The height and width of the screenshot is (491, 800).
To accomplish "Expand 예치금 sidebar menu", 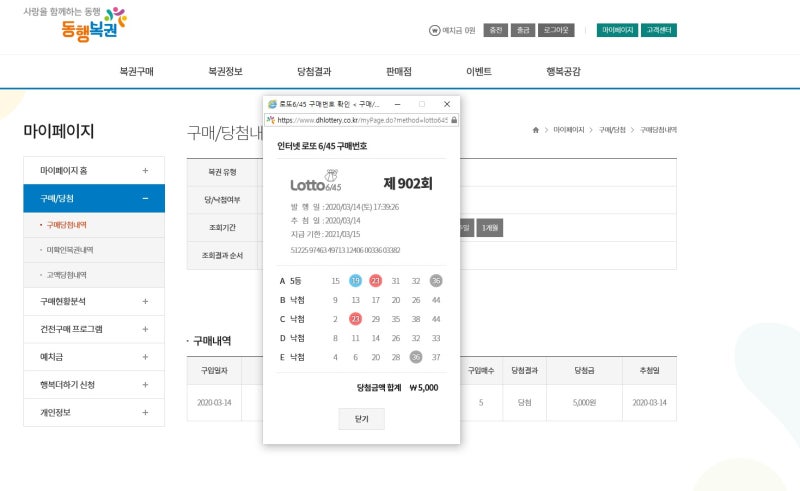I will pos(145,357).
